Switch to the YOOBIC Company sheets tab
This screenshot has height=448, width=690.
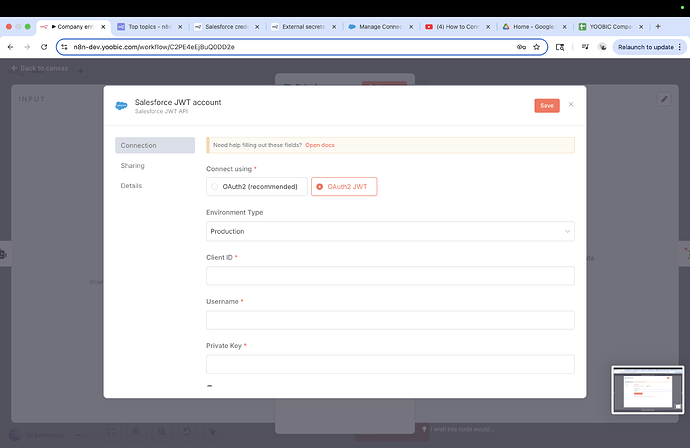pos(611,27)
